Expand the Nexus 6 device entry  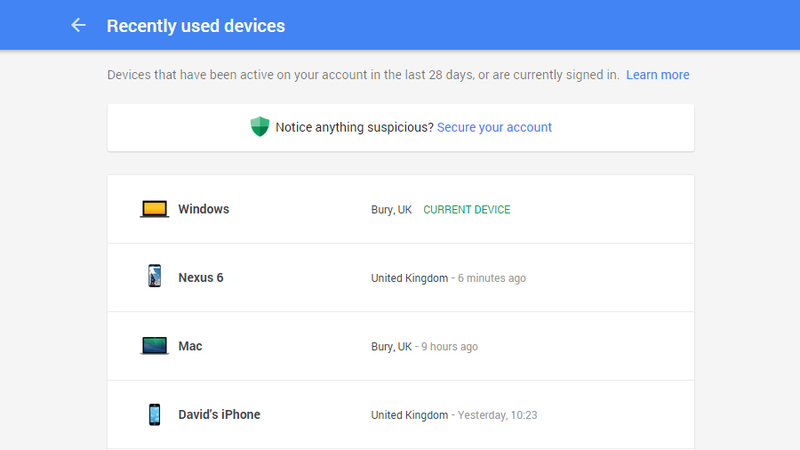pos(401,278)
